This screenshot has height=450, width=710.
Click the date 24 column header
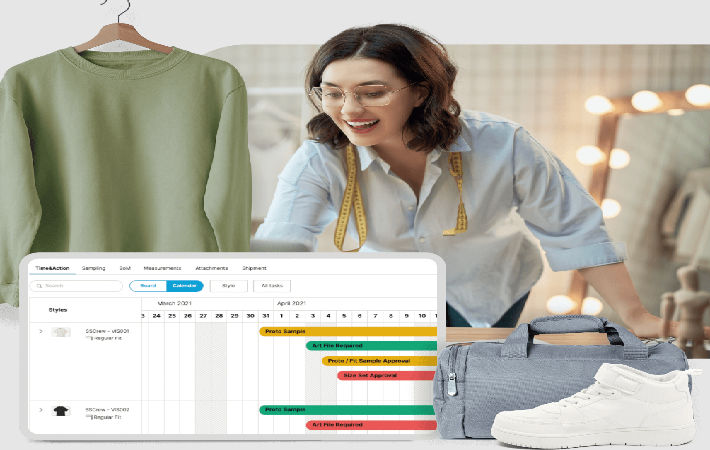[157, 316]
